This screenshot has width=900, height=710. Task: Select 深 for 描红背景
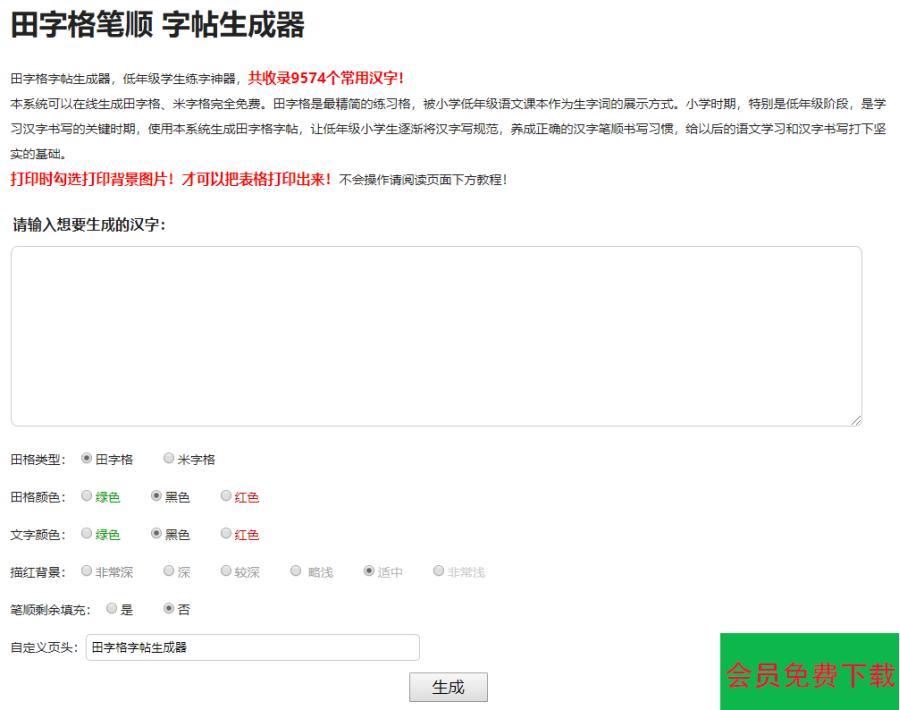tap(168, 571)
